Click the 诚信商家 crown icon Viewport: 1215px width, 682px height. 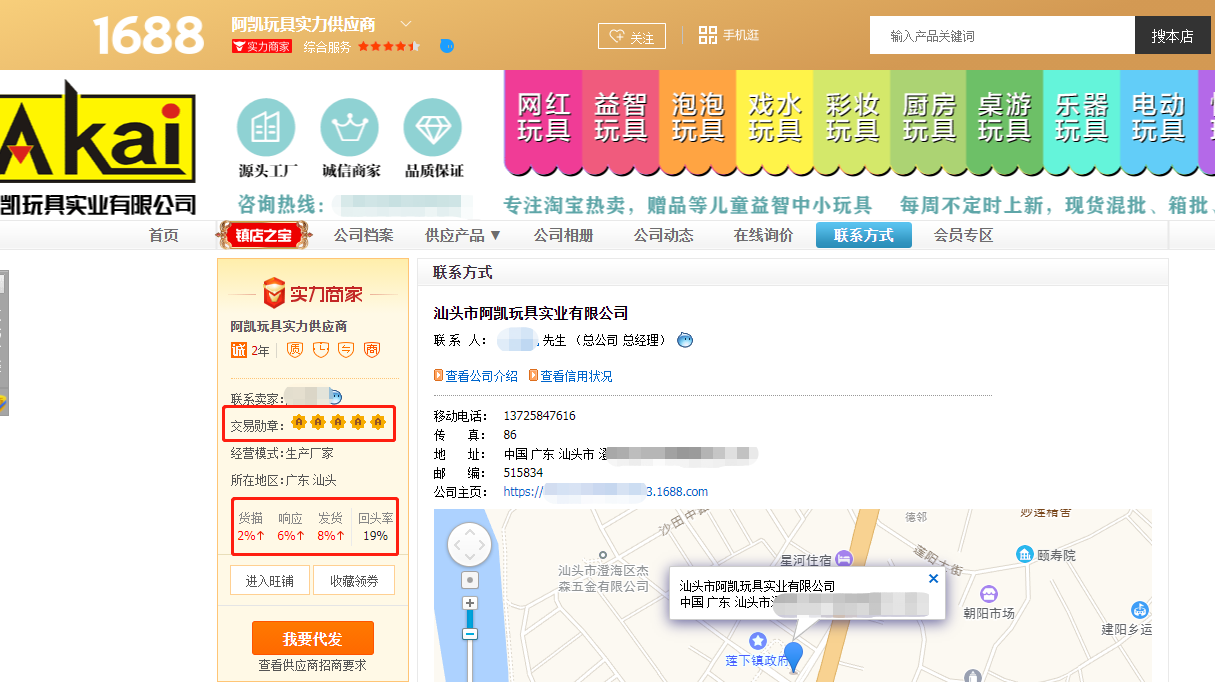click(x=349, y=128)
